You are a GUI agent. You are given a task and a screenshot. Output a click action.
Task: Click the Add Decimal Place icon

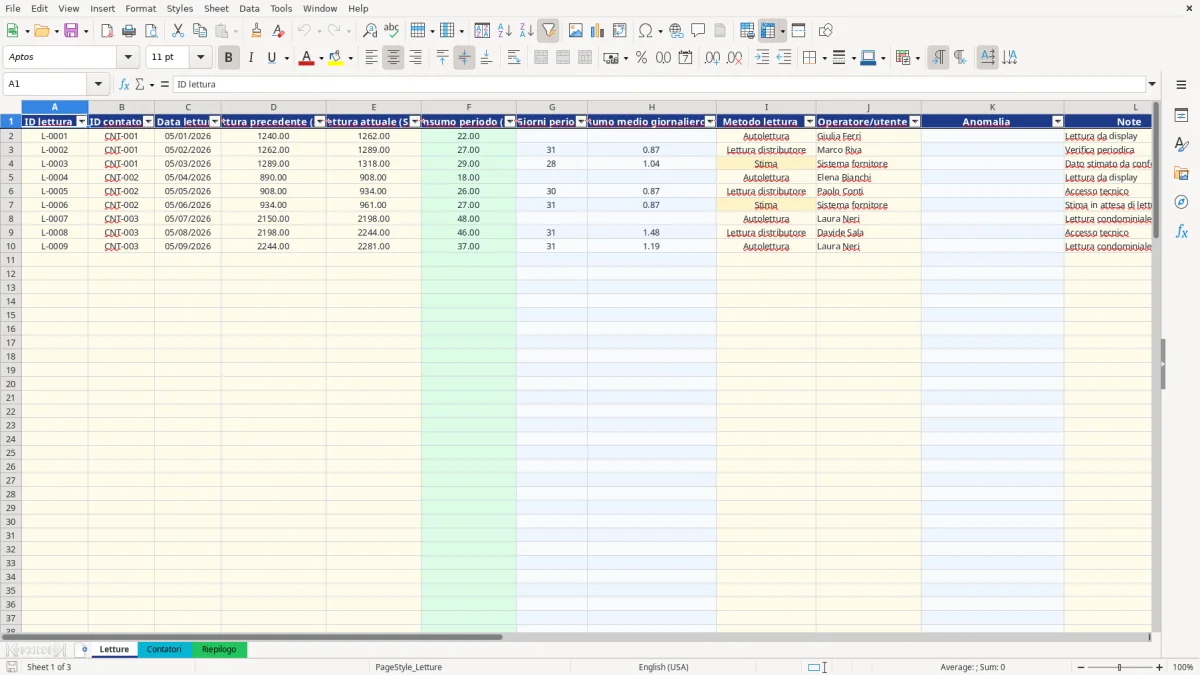[x=712, y=58]
